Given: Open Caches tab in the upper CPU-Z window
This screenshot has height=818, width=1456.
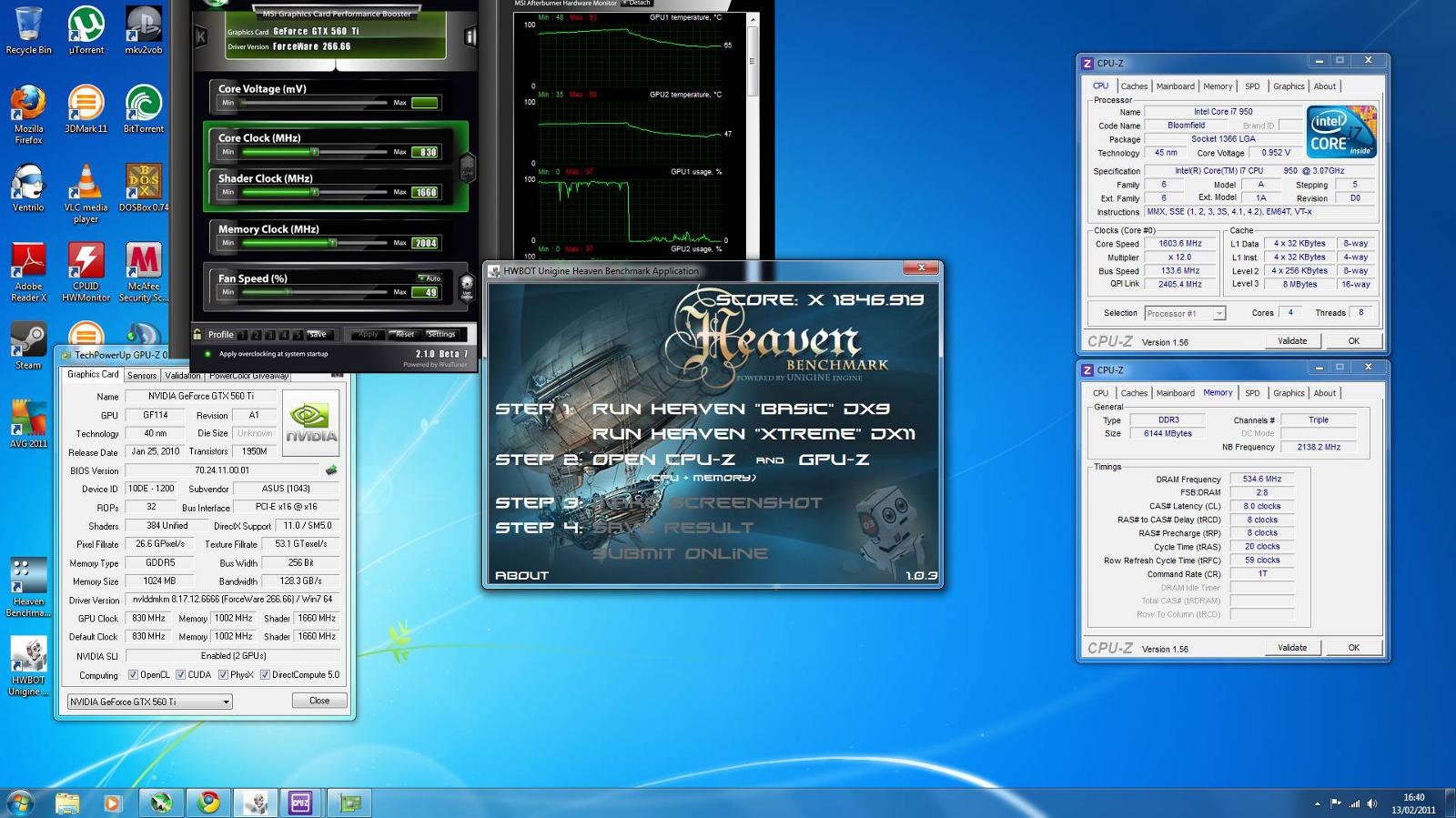Looking at the screenshot, I should coord(1134,86).
